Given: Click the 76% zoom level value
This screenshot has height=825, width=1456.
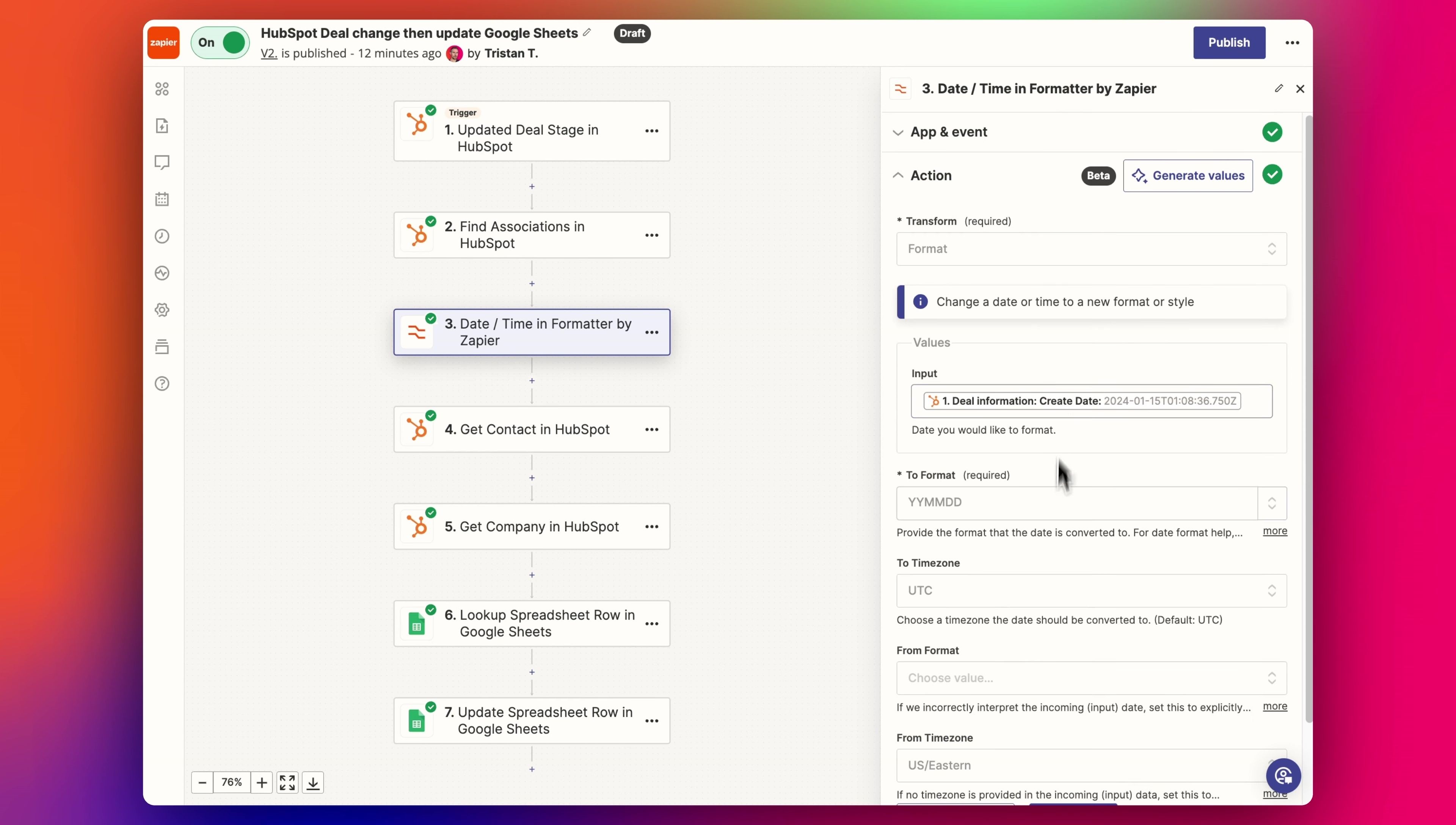Looking at the screenshot, I should tap(232, 783).
